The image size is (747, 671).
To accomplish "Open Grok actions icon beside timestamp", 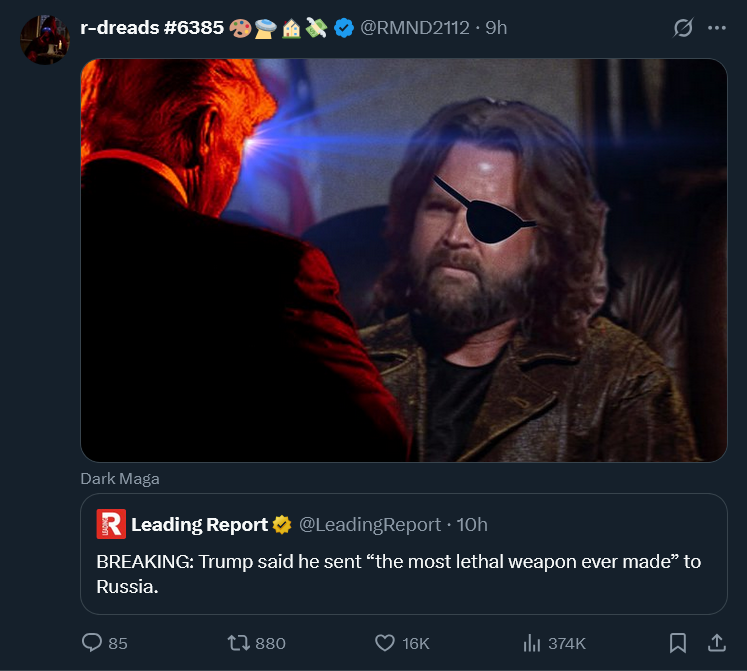I will coord(683,28).
